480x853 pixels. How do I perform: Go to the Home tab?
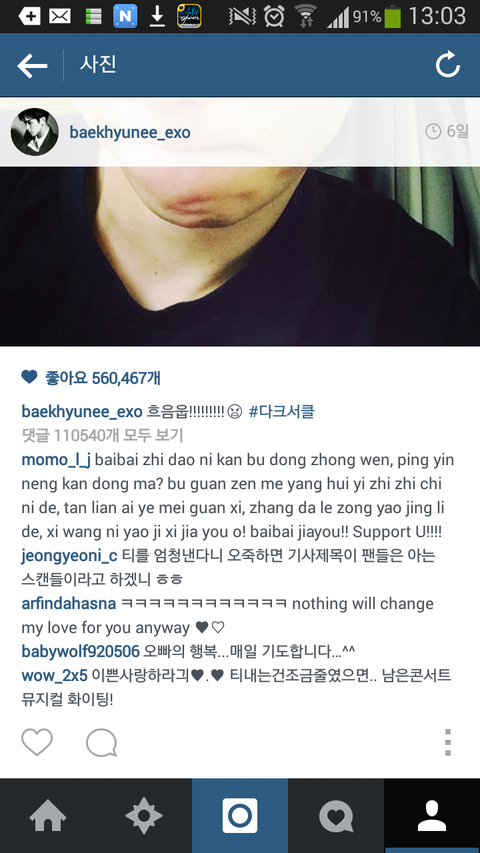[48, 816]
